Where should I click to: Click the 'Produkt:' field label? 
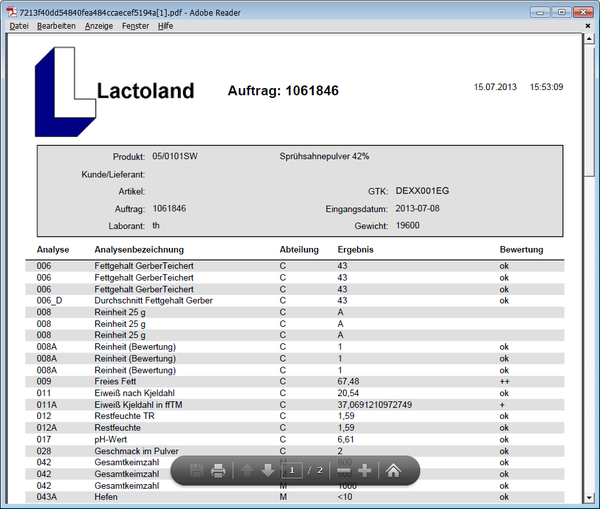[129, 157]
